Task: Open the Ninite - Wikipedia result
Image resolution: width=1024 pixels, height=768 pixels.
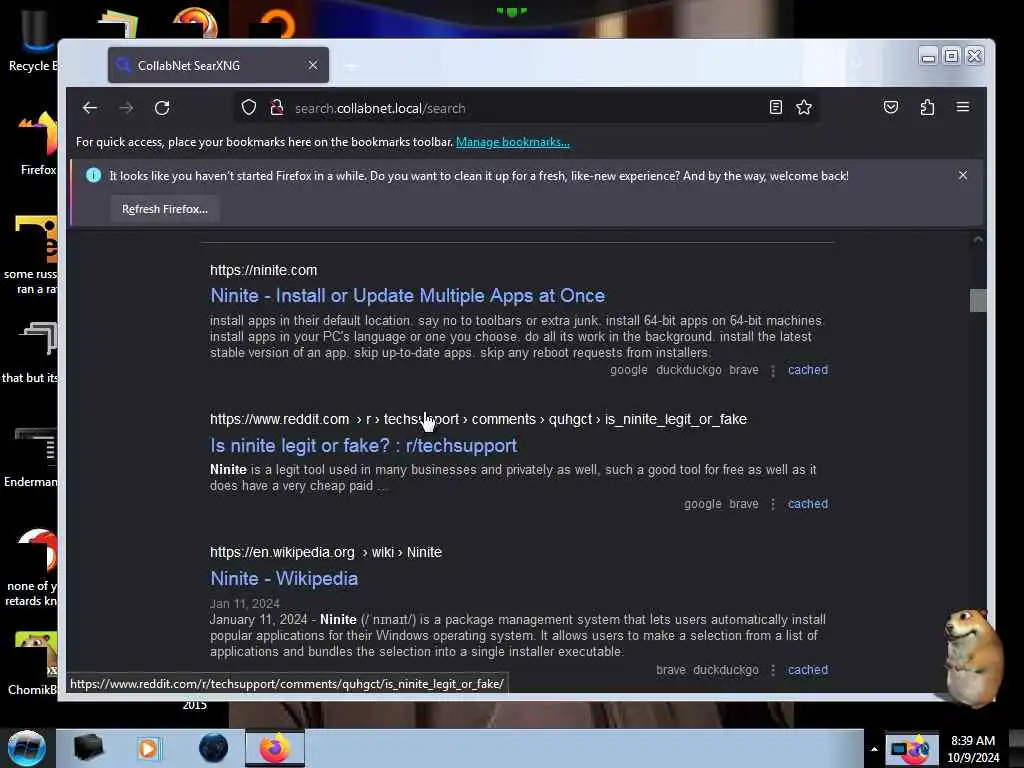Action: pyautogui.click(x=284, y=579)
